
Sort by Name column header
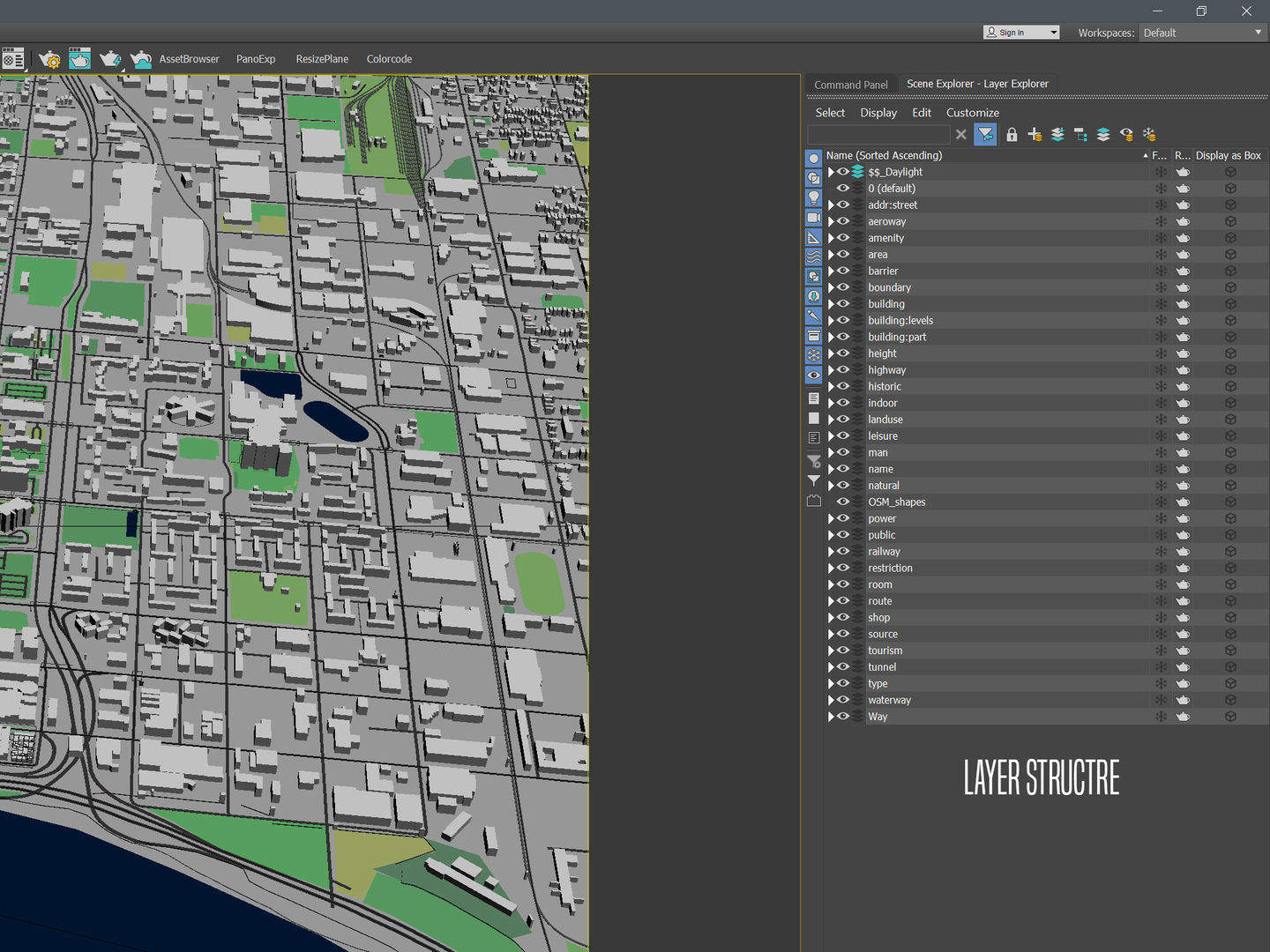click(987, 155)
